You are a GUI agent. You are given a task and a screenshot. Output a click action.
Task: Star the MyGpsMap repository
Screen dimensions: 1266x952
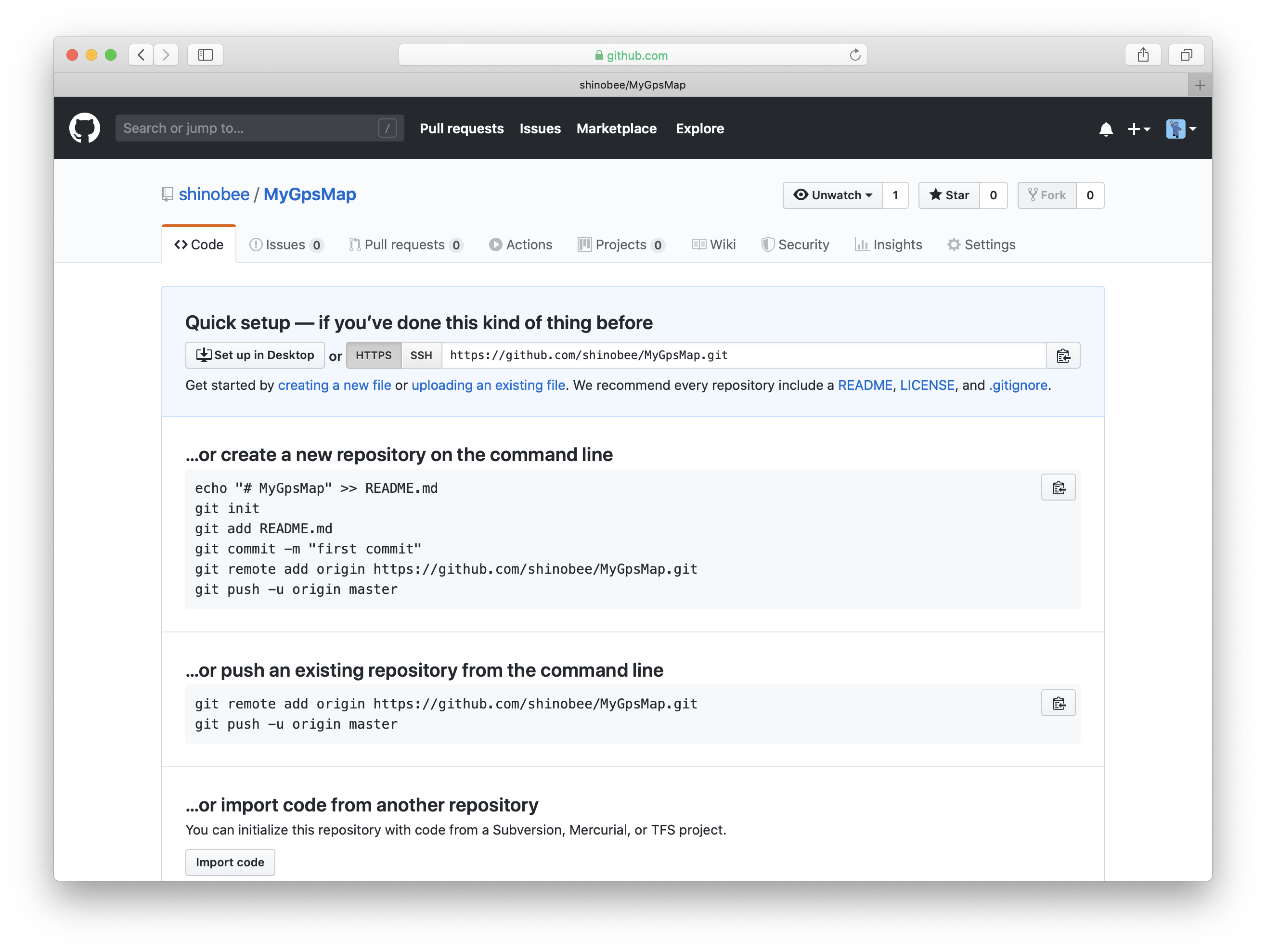coord(948,195)
